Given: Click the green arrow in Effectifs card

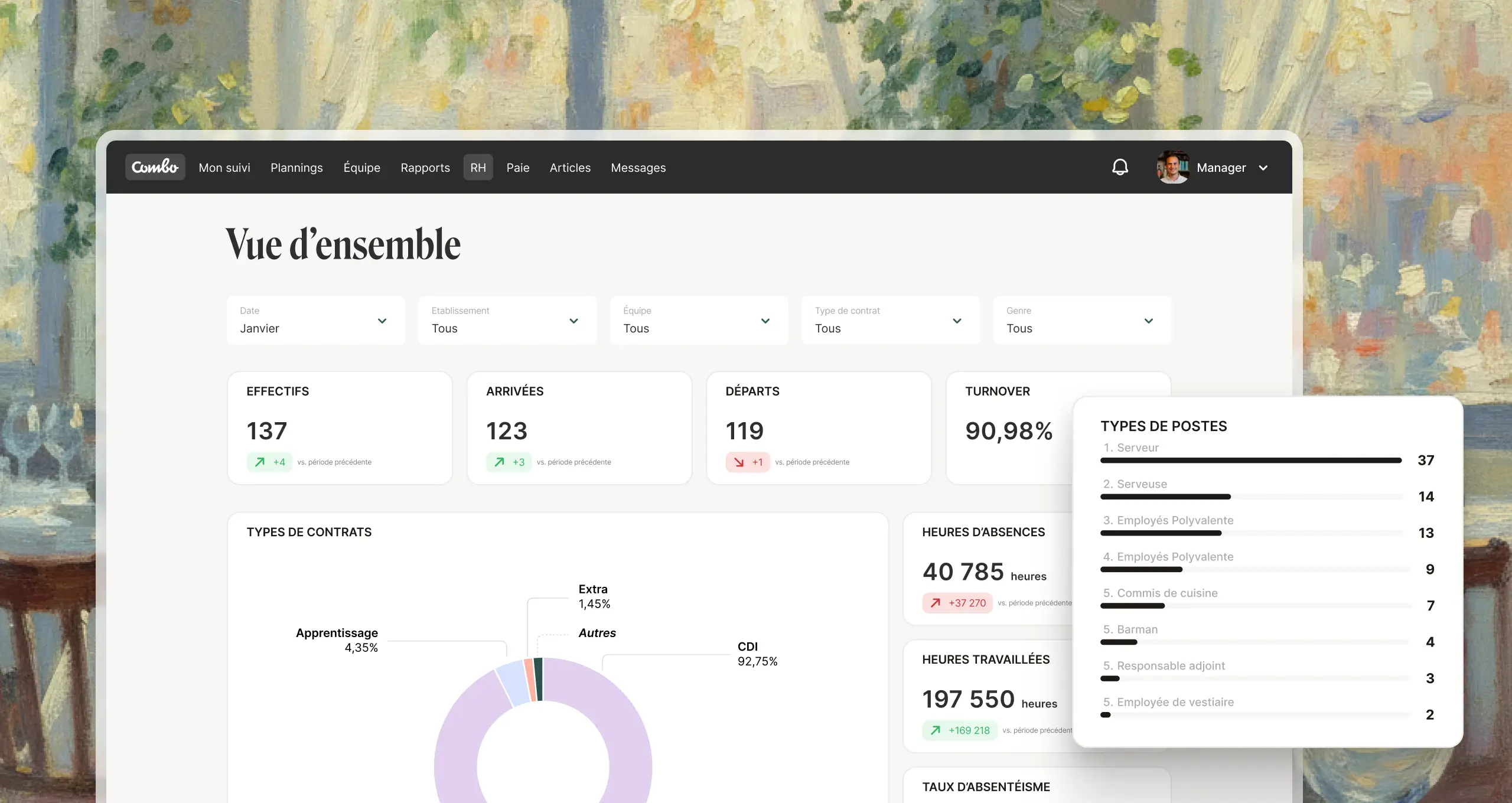Looking at the screenshot, I should click(x=260, y=462).
